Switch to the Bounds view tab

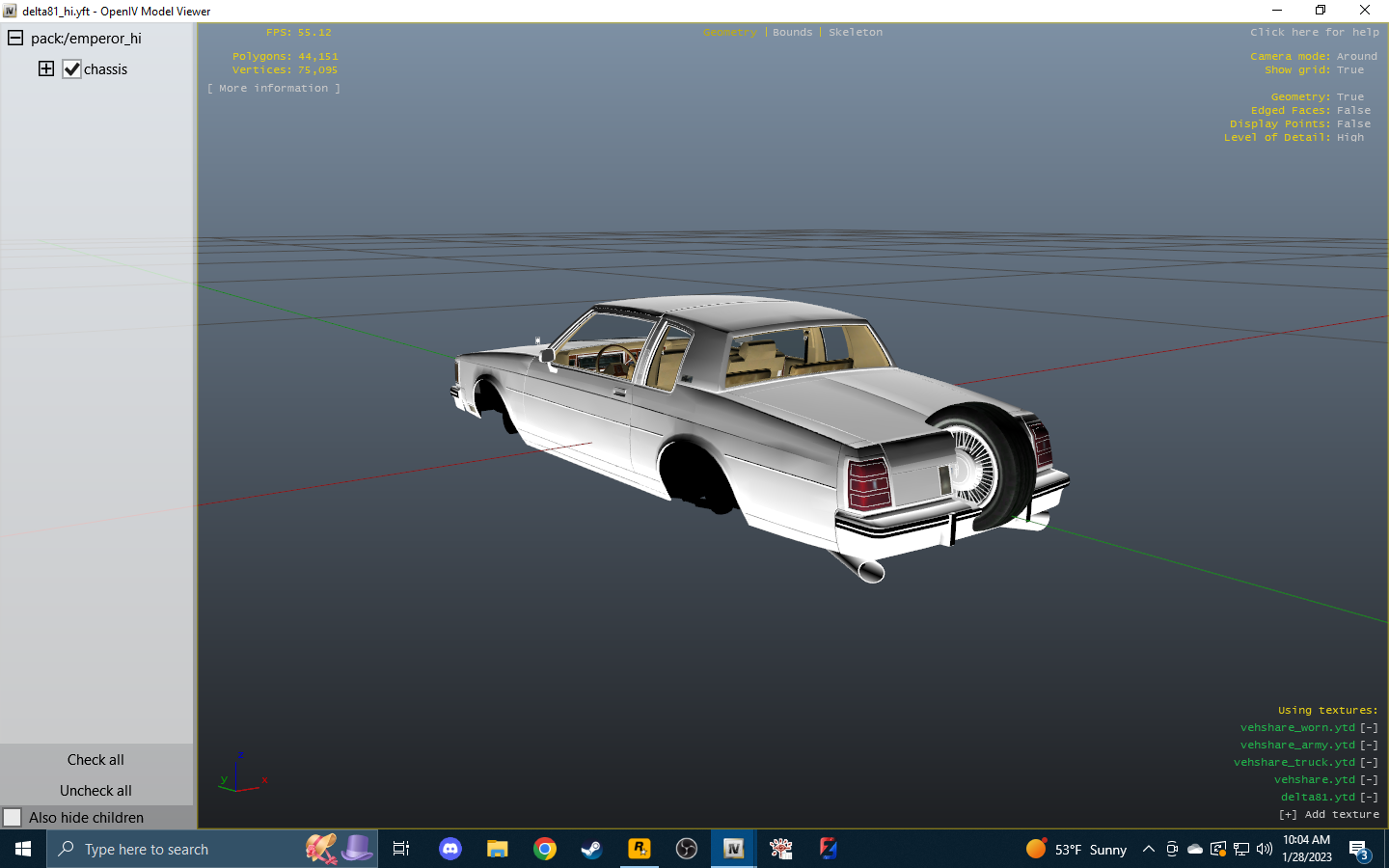point(792,33)
